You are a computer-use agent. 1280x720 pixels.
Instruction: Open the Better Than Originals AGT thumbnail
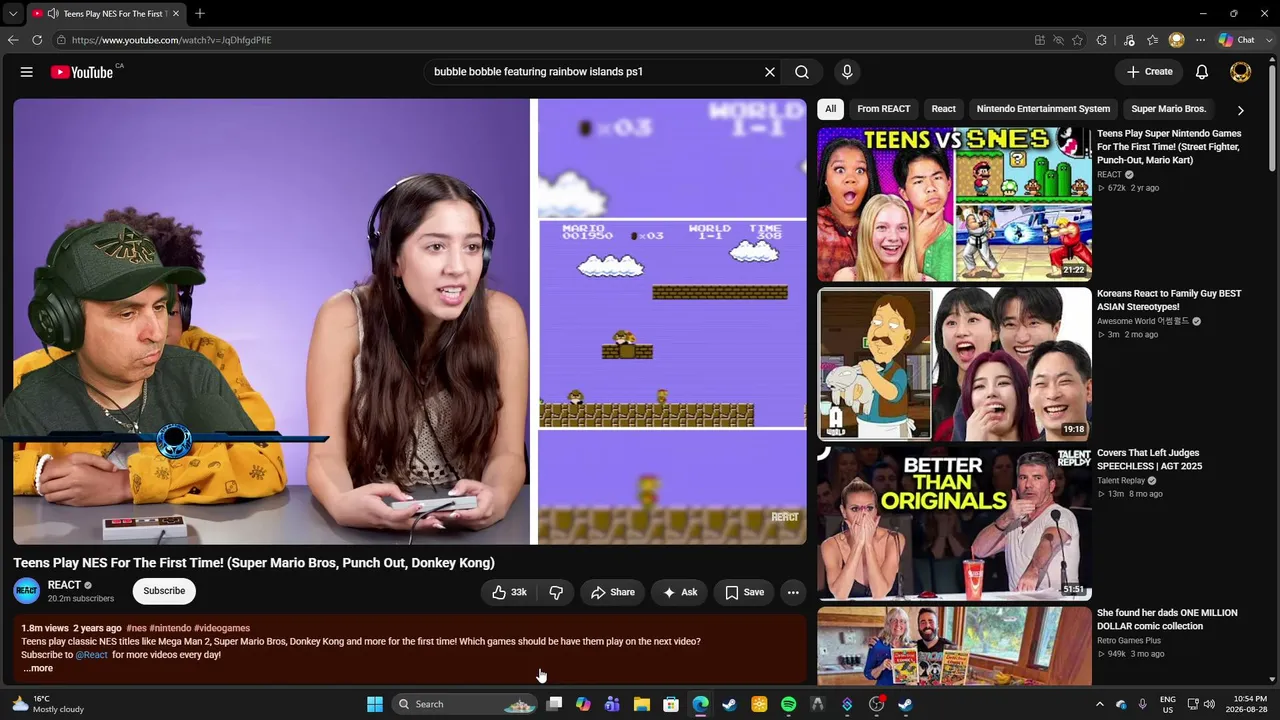pos(954,523)
